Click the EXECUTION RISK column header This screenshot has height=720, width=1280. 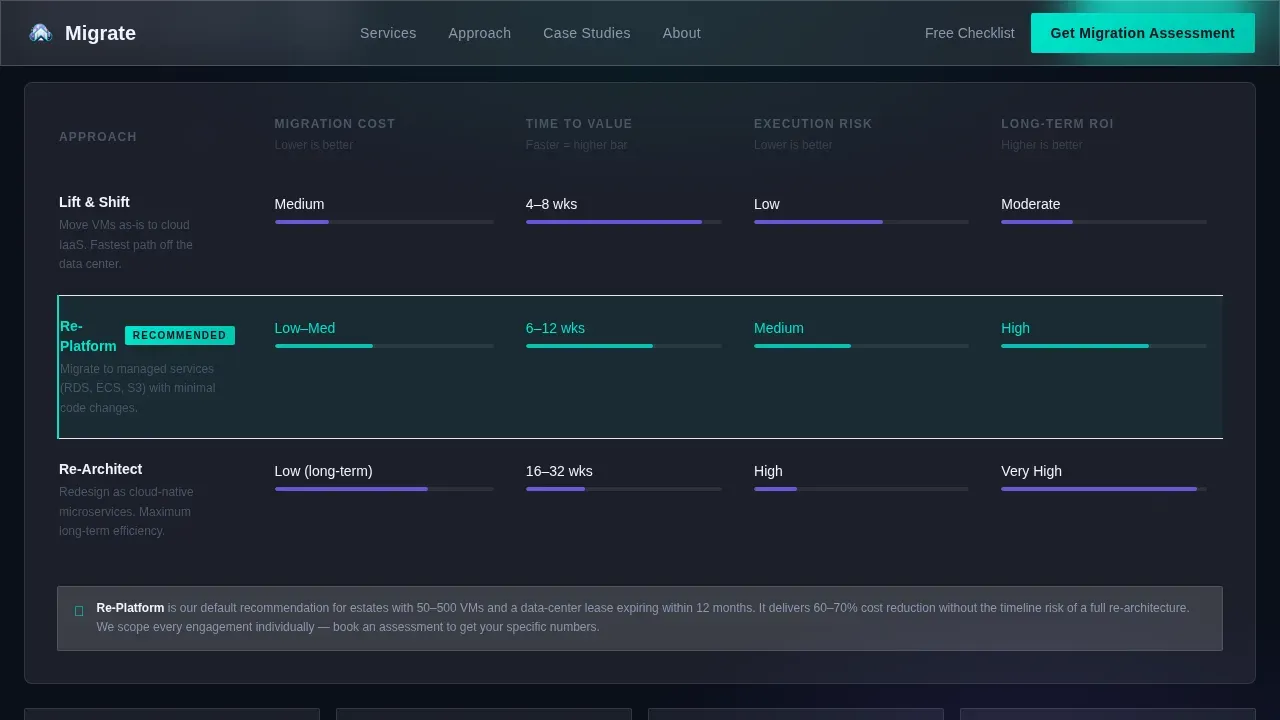[x=813, y=124]
